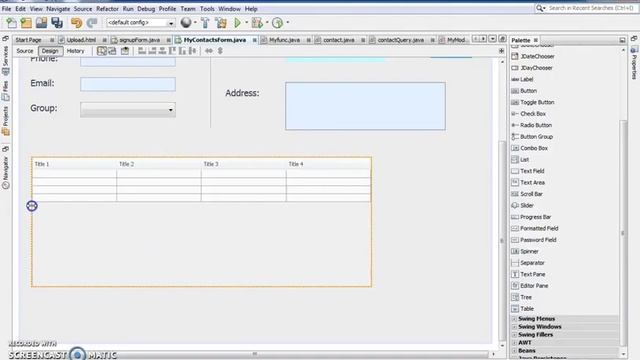Close the Palette panel tab
This screenshot has width=640, height=360.
[x=536, y=40]
